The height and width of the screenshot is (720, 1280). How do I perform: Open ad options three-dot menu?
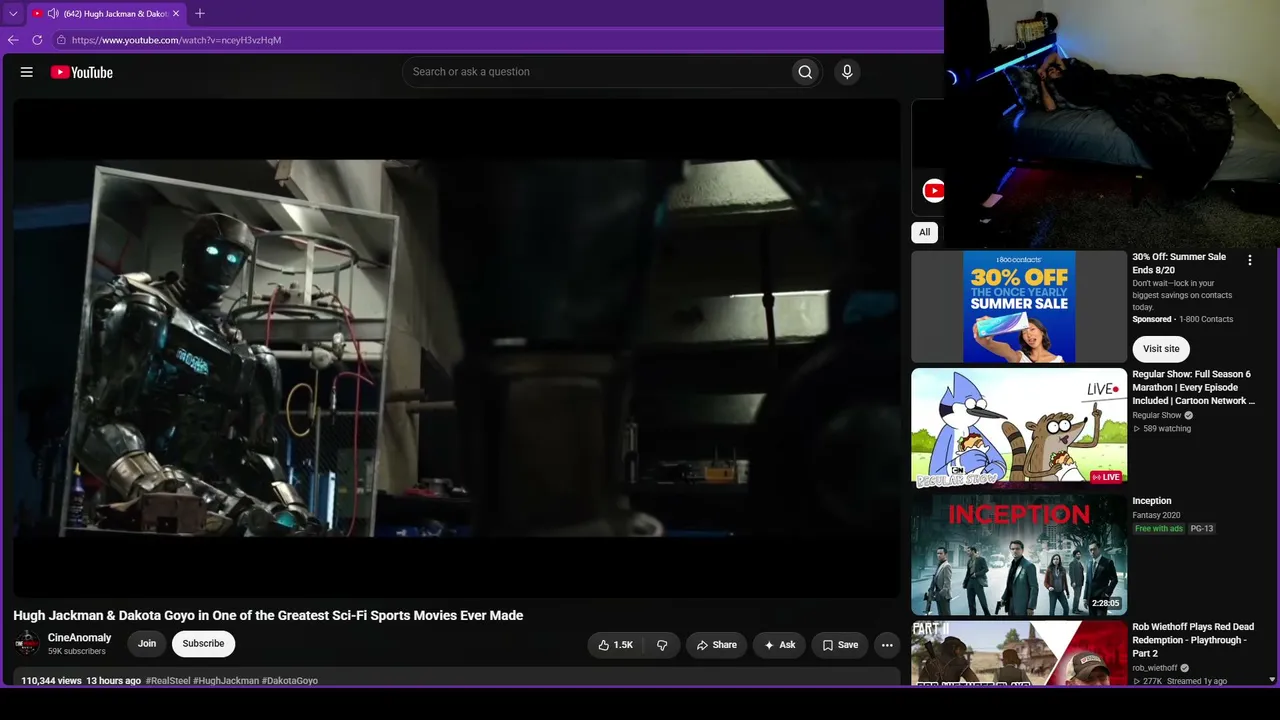(1249, 260)
